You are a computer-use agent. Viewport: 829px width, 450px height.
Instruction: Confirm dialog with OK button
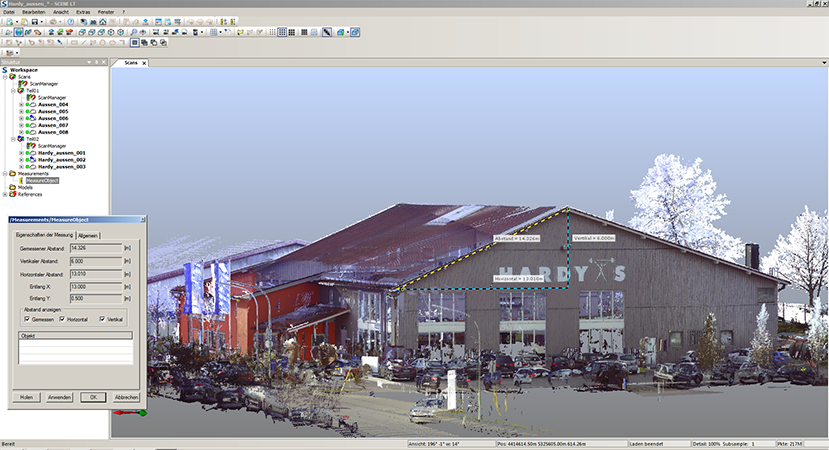pos(93,397)
